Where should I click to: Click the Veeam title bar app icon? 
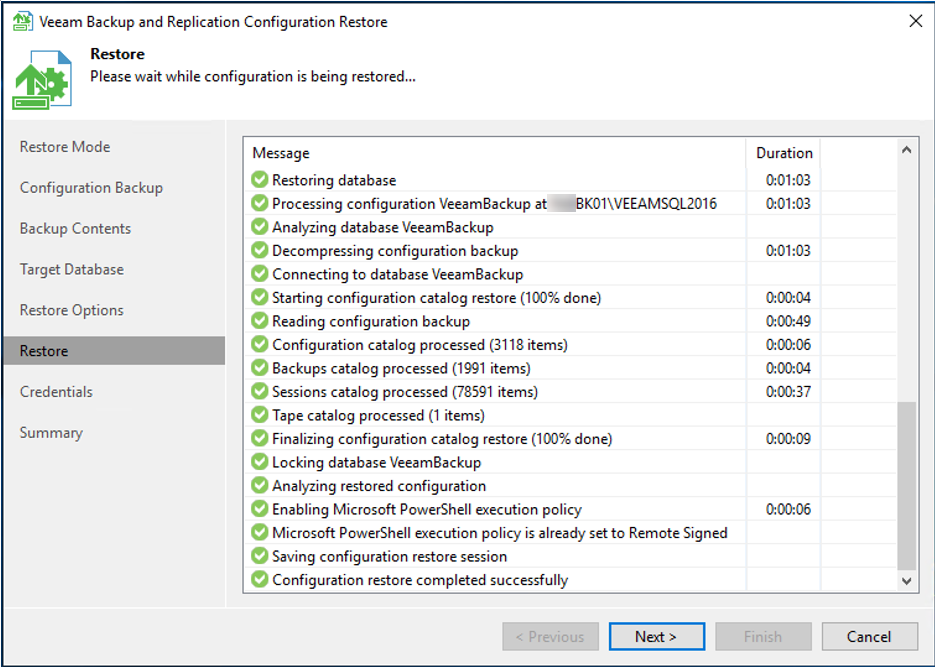23,21
